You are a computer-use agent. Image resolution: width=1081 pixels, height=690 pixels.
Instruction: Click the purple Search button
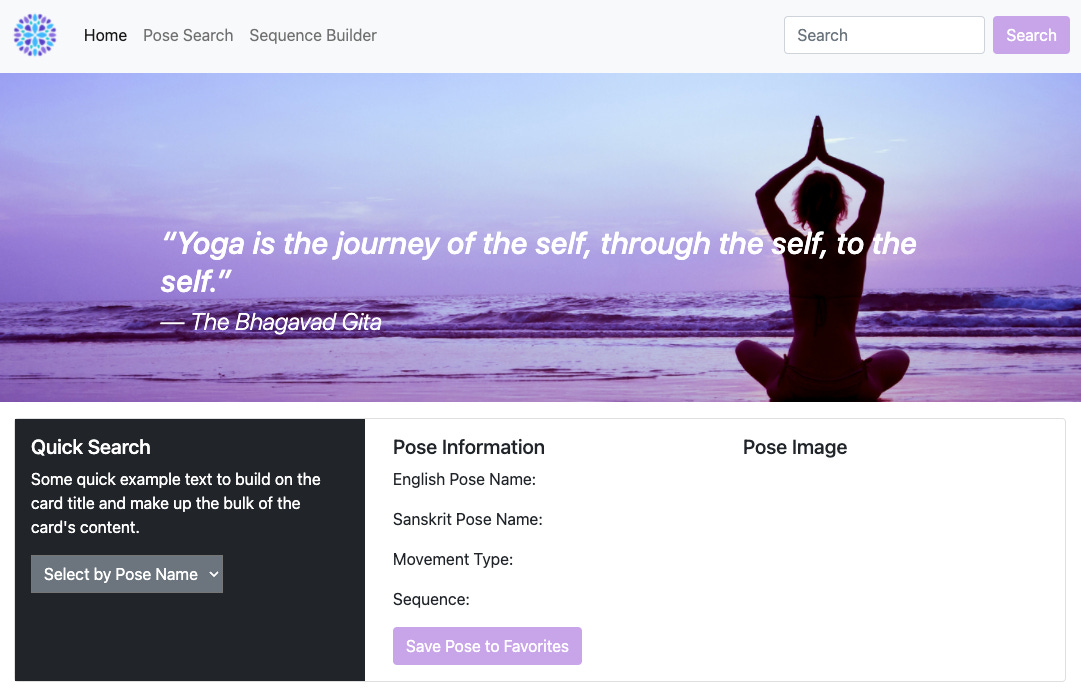click(x=1031, y=35)
